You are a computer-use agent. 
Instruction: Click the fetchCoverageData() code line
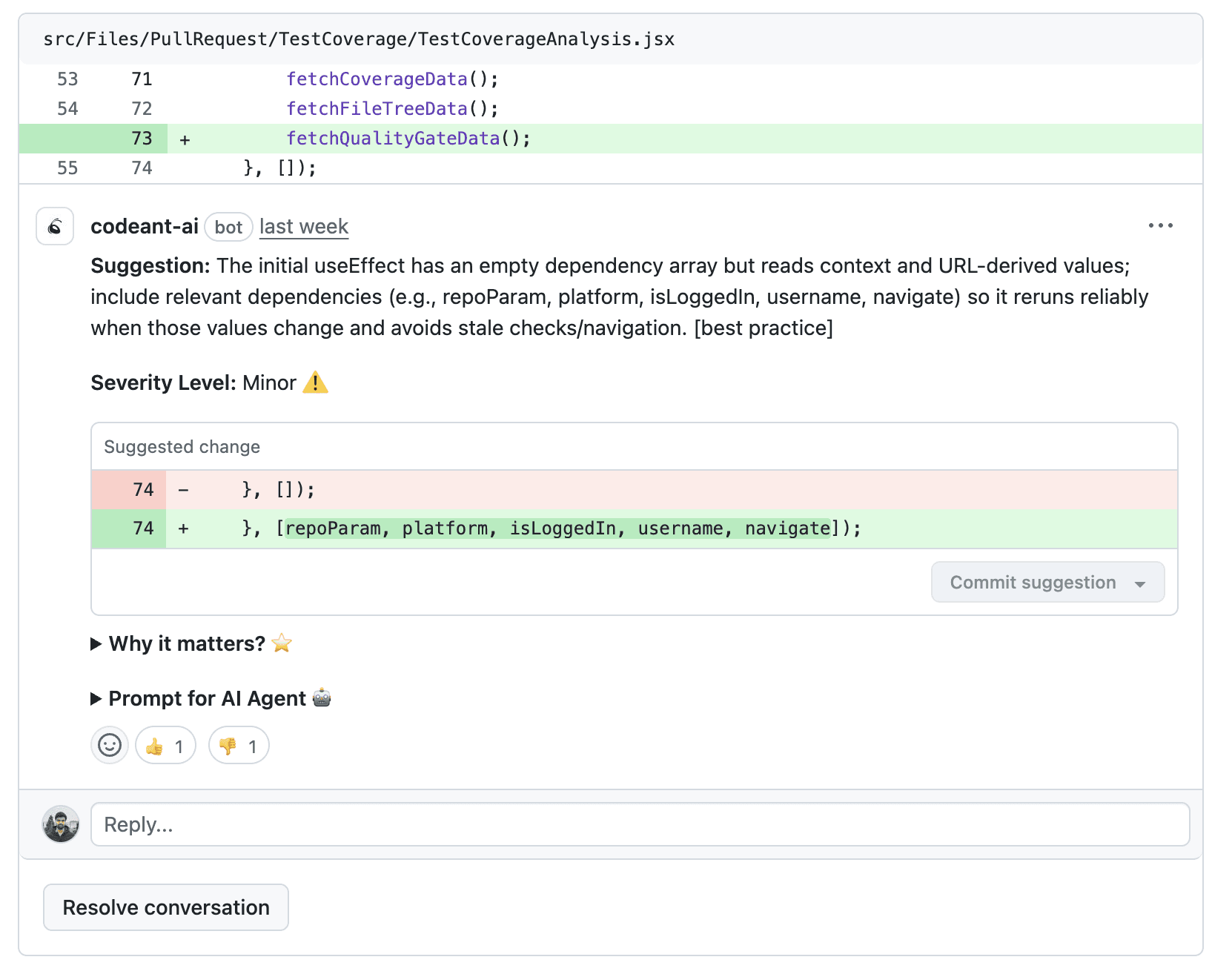393,79
